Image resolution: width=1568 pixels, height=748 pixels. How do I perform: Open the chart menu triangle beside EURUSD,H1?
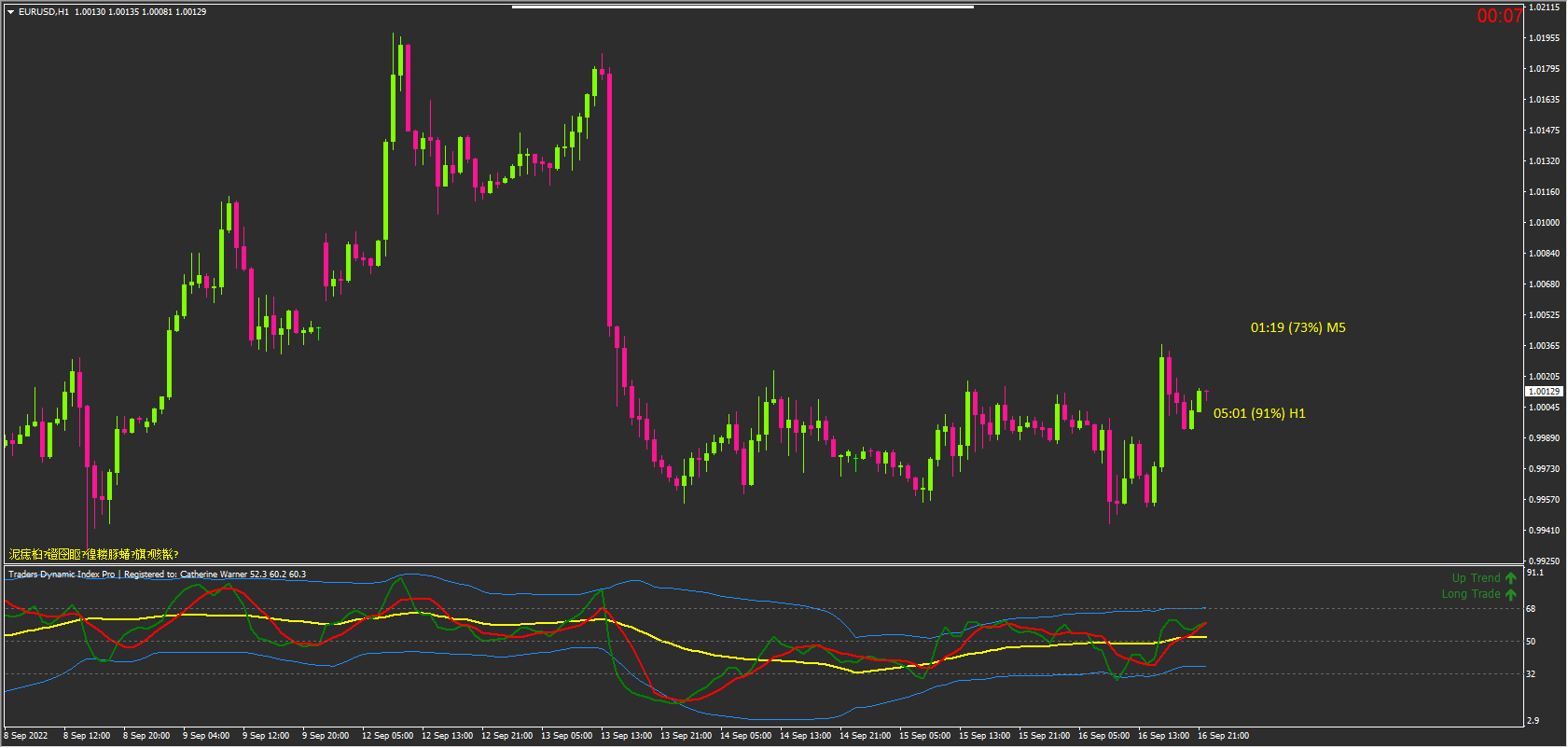[11, 12]
